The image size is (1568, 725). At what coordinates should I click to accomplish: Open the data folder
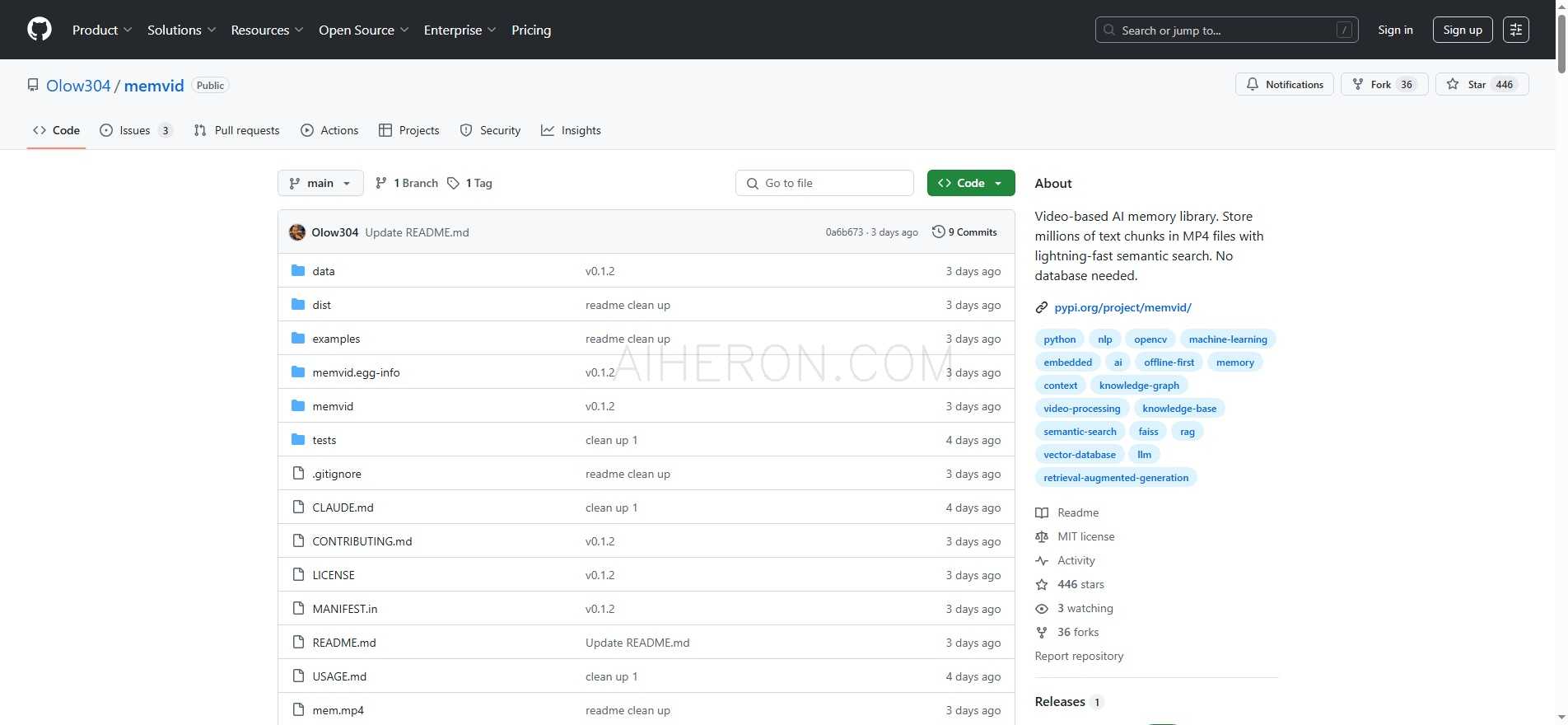point(324,271)
